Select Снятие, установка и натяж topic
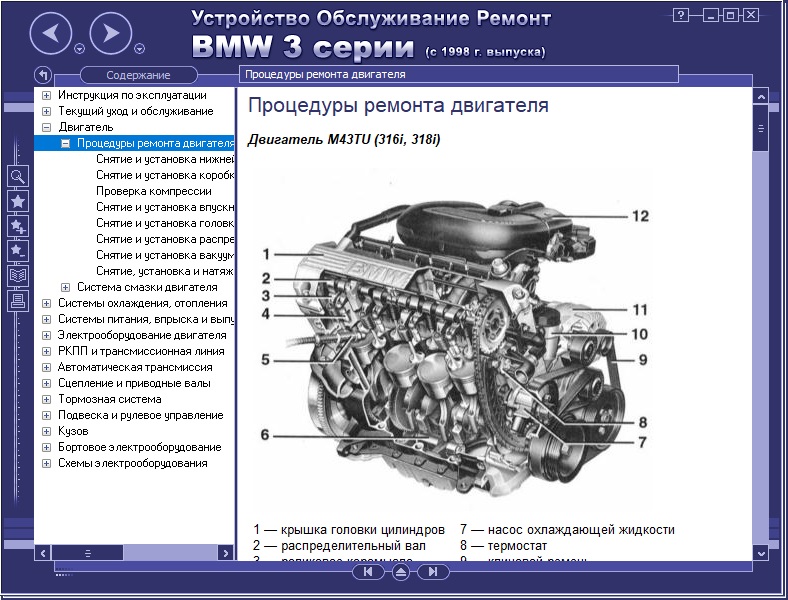The width and height of the screenshot is (788, 600). click(x=165, y=271)
